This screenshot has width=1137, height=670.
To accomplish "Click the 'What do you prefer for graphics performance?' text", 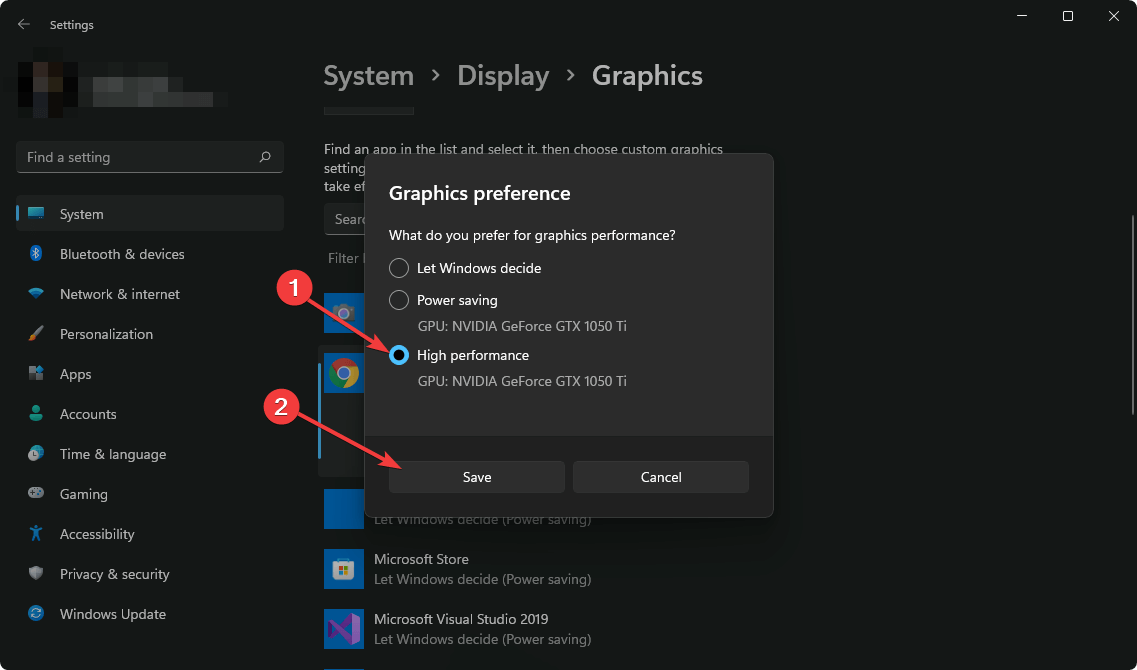I will (532, 236).
